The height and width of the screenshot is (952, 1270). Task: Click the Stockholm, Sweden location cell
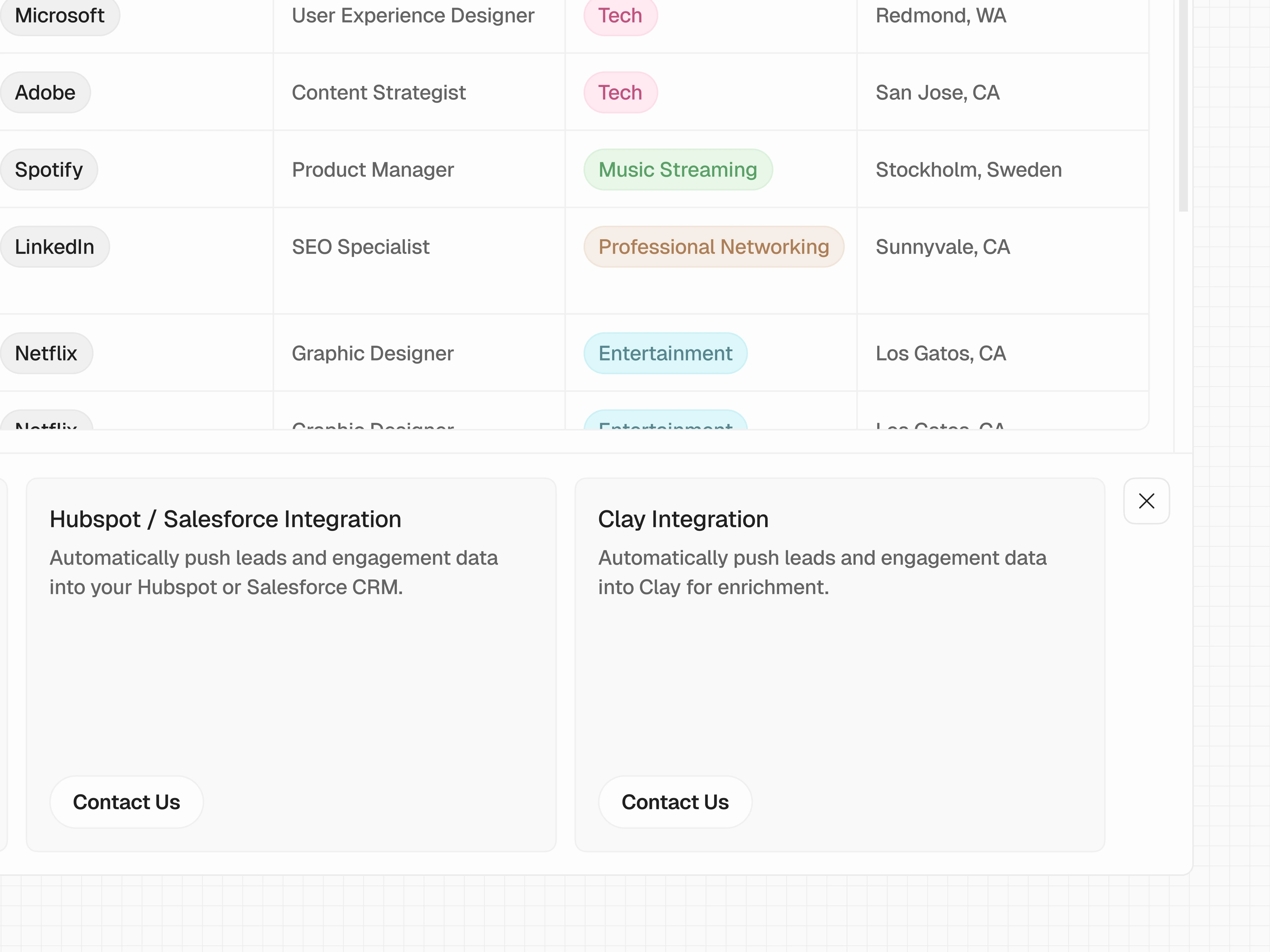[969, 169]
